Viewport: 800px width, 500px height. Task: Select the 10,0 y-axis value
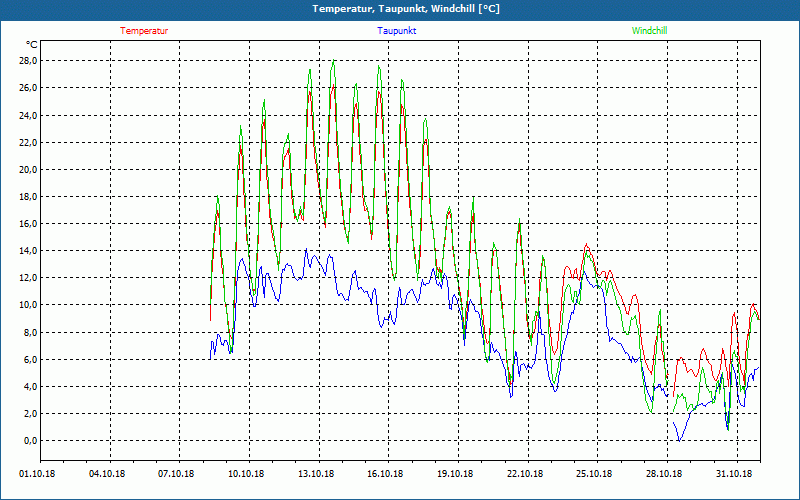(x=28, y=305)
